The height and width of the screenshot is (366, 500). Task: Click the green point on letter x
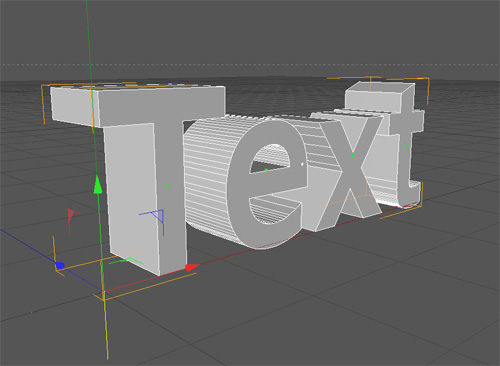(352, 155)
